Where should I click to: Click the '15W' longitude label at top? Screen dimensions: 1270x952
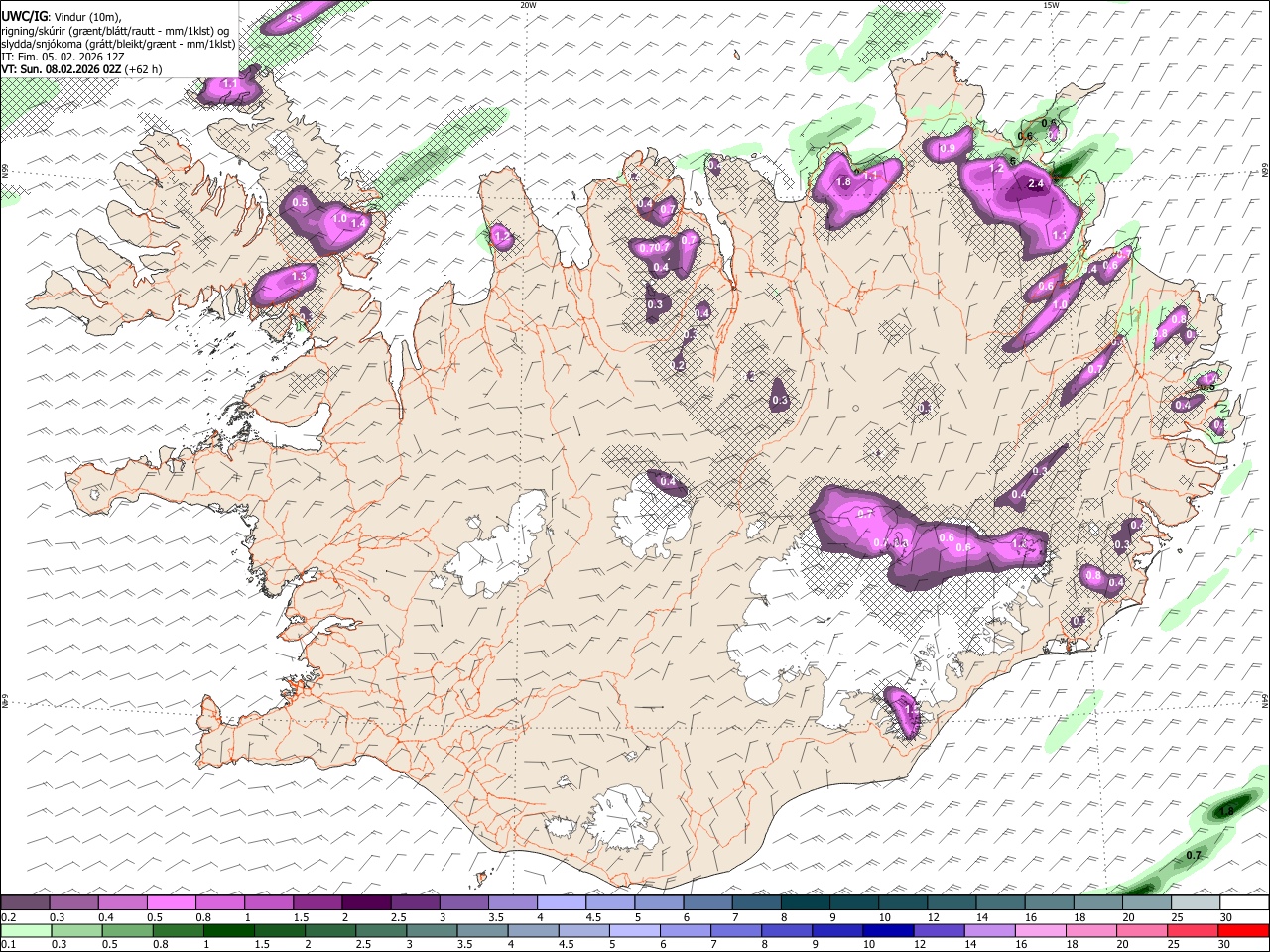[1051, 5]
